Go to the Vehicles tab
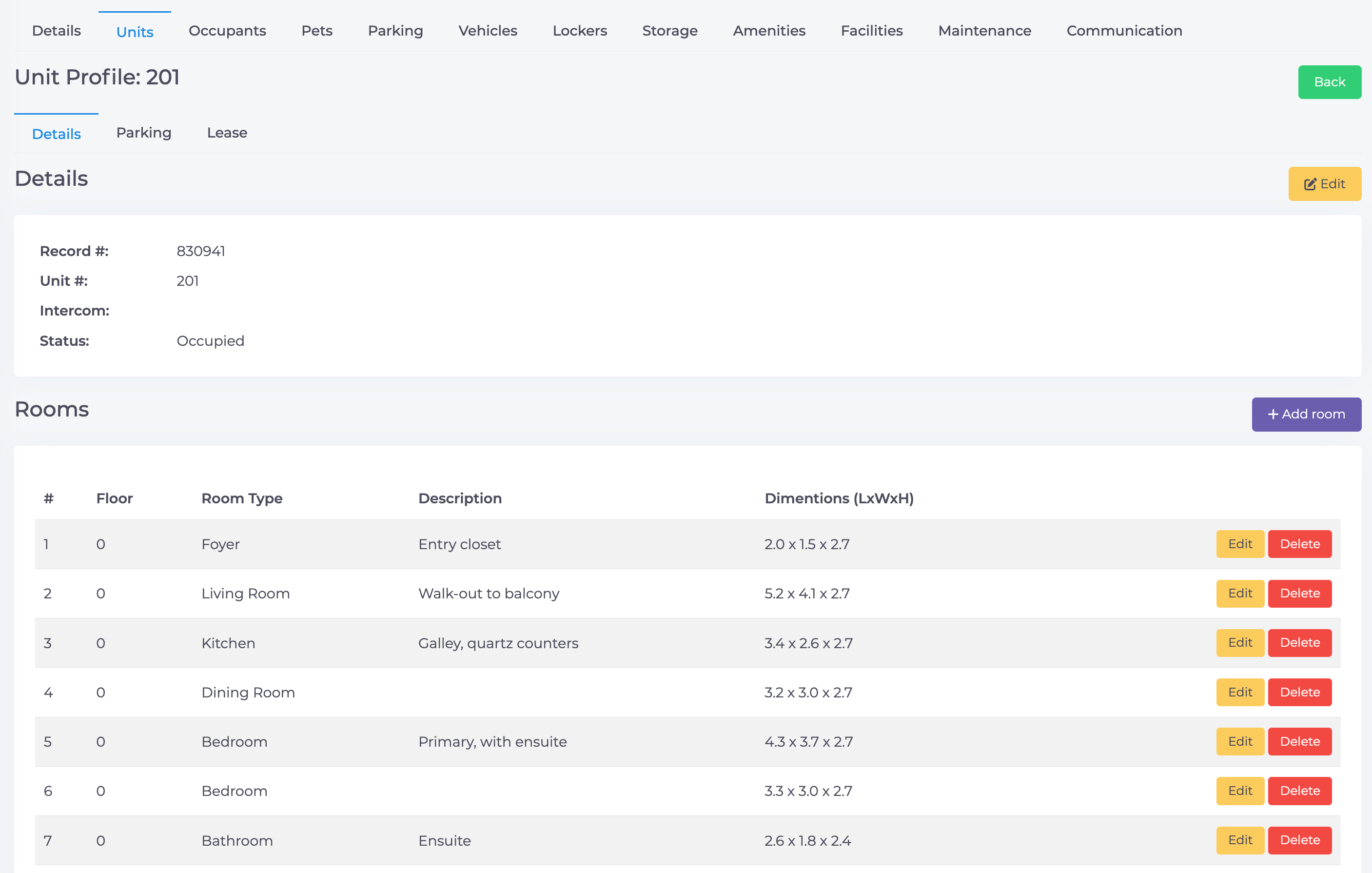 click(488, 31)
